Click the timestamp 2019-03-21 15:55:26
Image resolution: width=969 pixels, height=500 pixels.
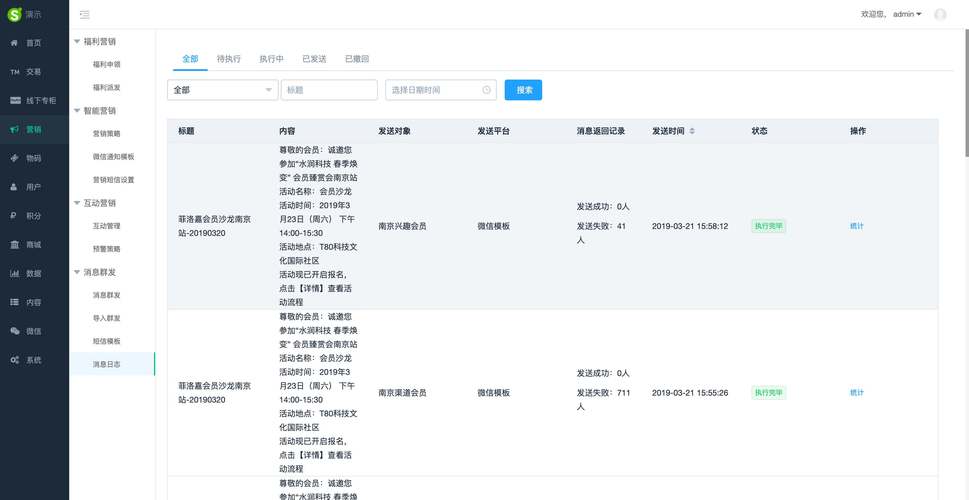coord(690,392)
